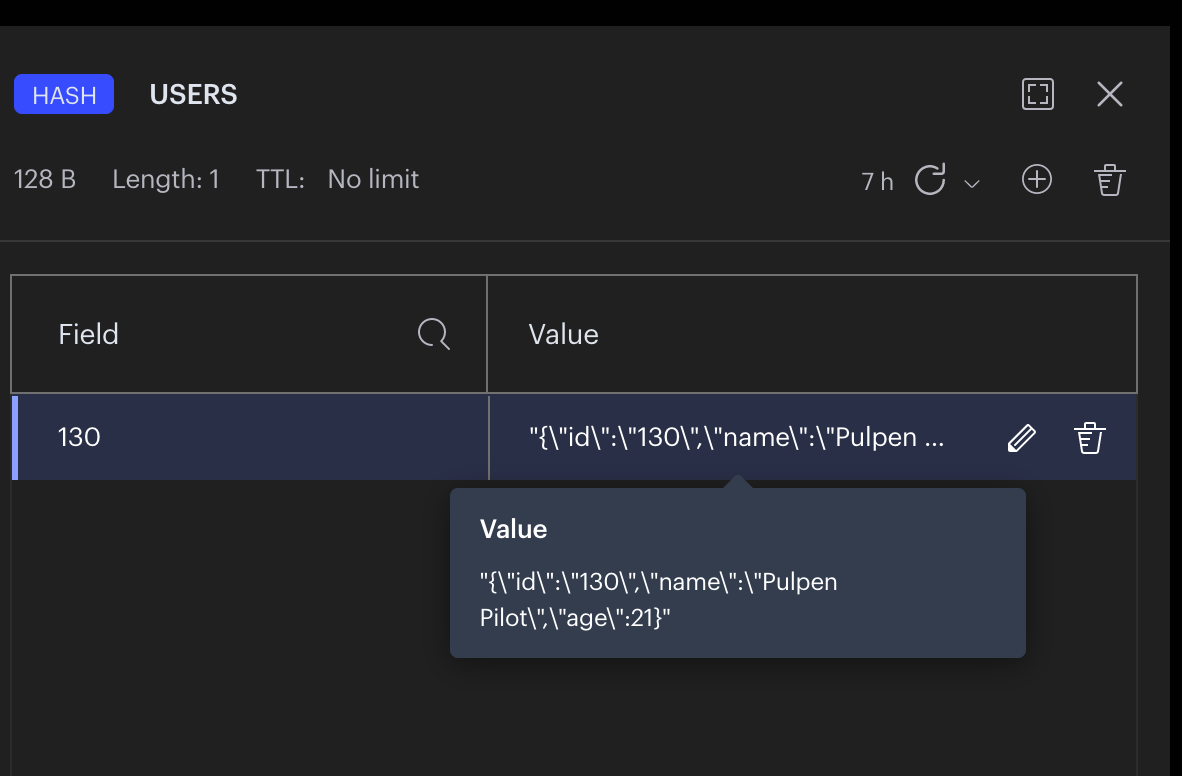This screenshot has height=776, width=1182.
Task: Click the USERS key name
Action: tap(193, 94)
